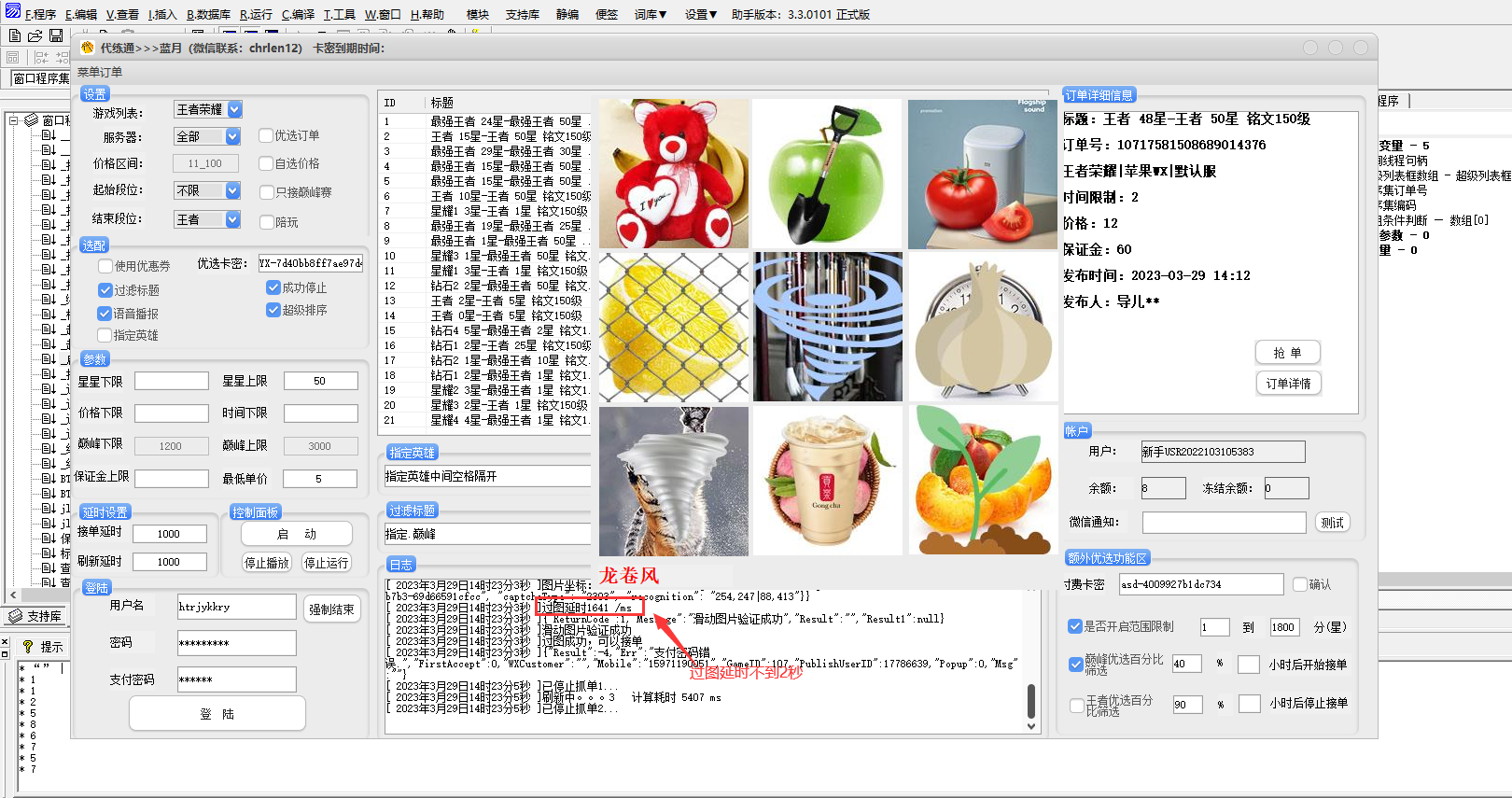Click the form layout icon in the second toolbar row
The image size is (1512, 798).
13,58
